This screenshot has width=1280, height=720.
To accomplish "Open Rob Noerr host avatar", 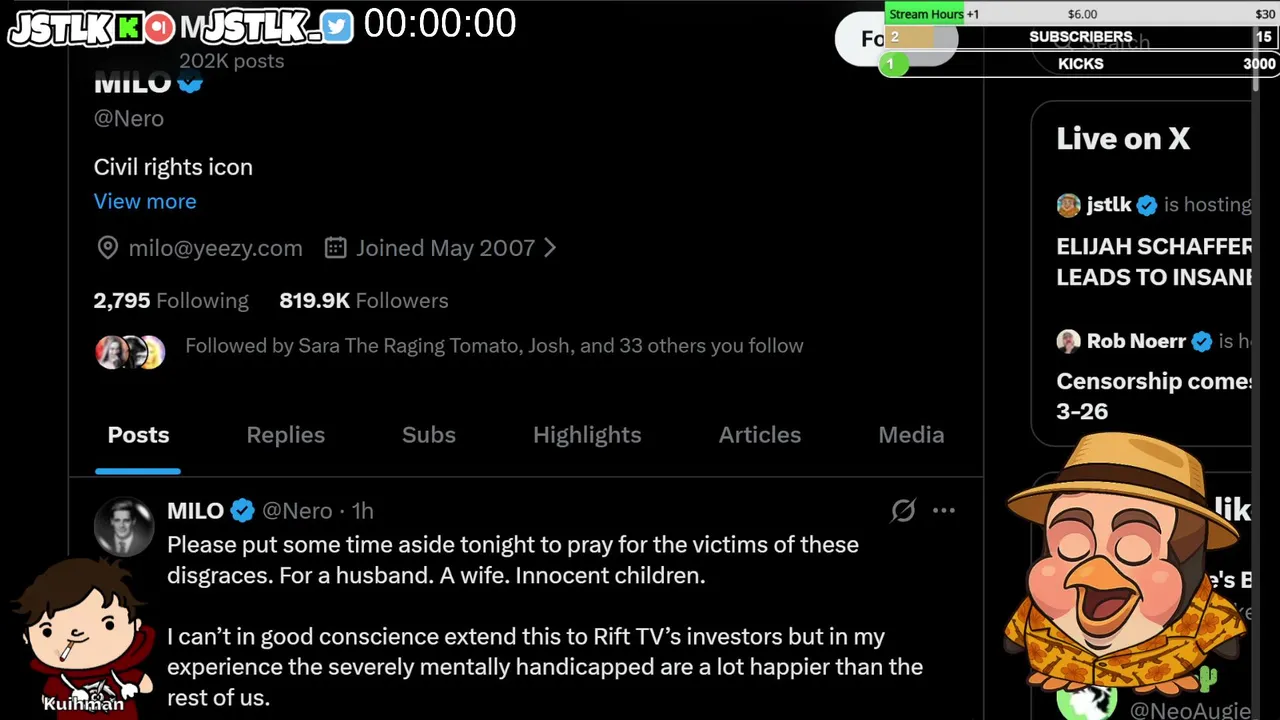I will tap(1068, 341).
